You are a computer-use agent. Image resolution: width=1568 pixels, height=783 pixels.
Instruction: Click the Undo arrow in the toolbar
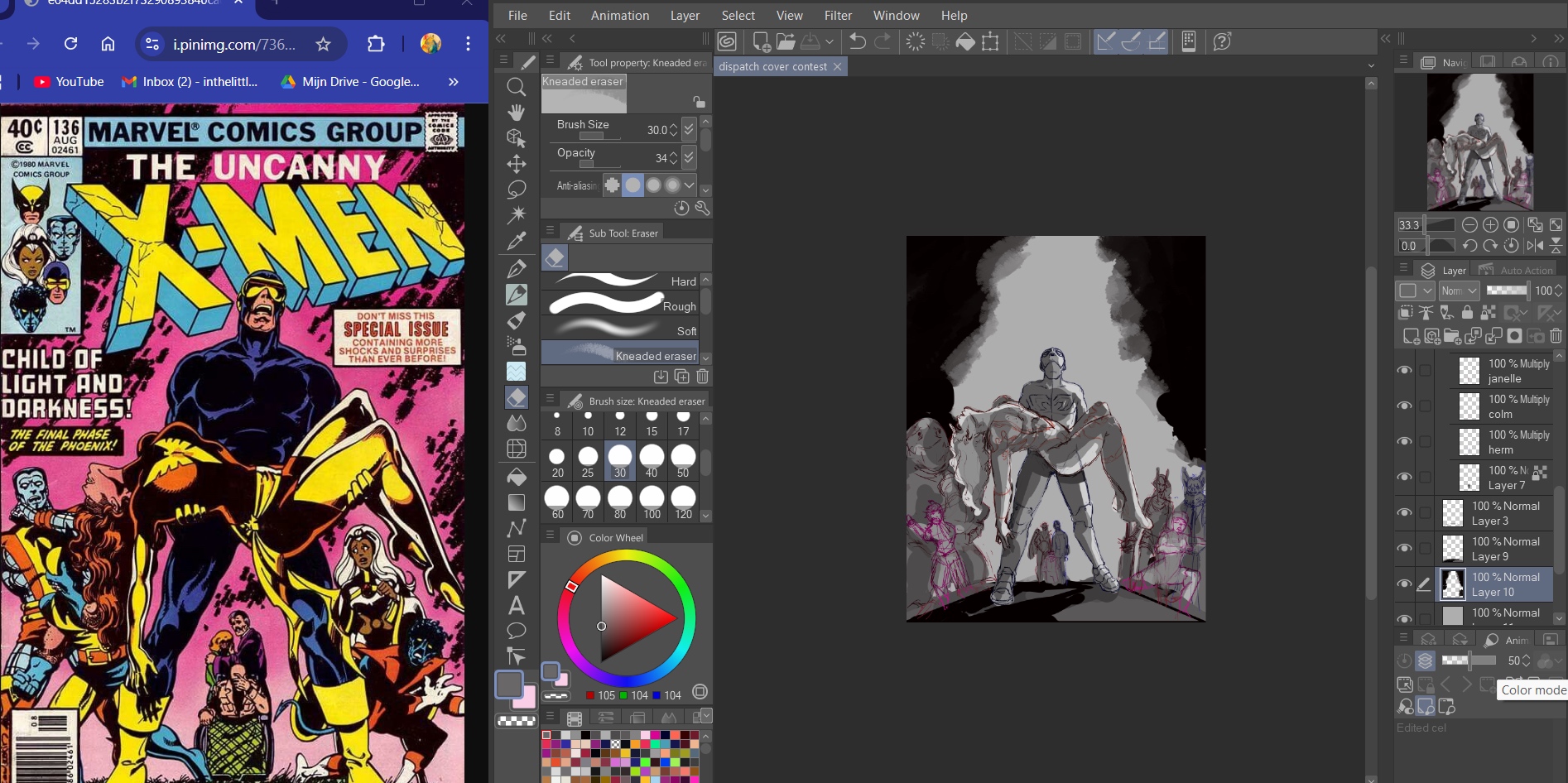858,41
